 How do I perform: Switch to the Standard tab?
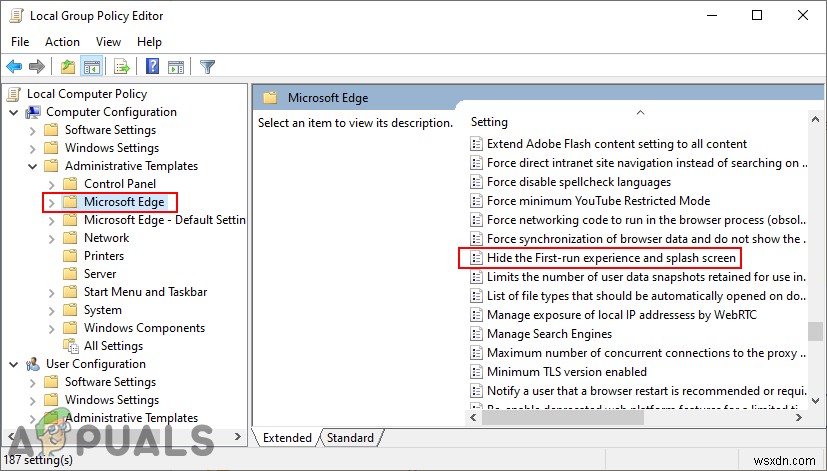pyautogui.click(x=350, y=438)
